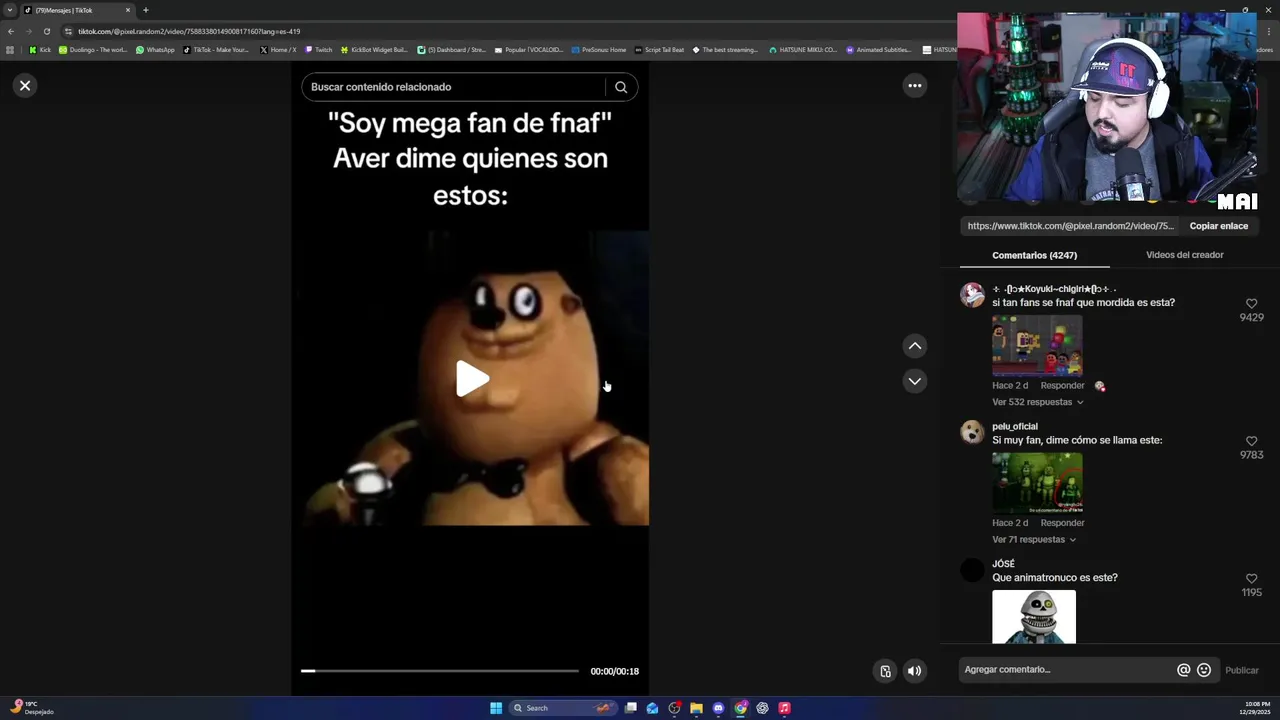Click the pelu_oficial username
Screen dimensions: 1280x720
(x=1015, y=427)
